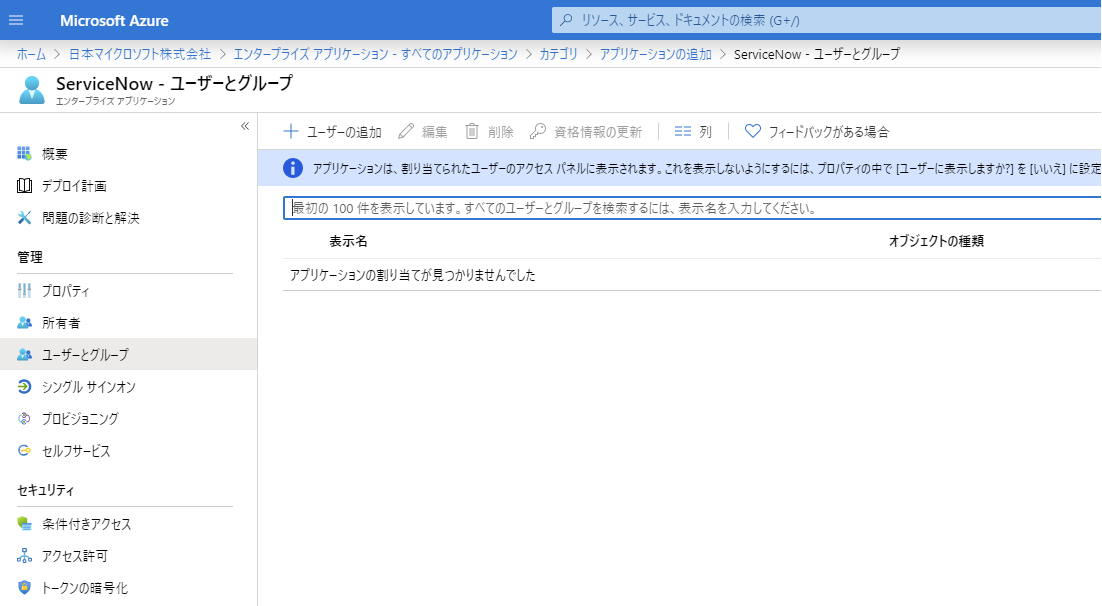Click the trash 削除 icon
Image resolution: width=1102 pixels, height=606 pixels.
472,131
